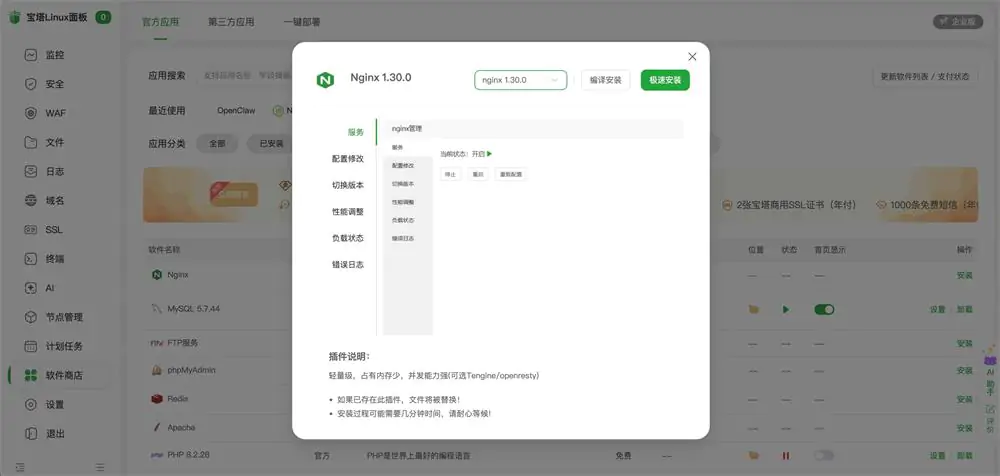Click the green 极速安装 fast install button
The width and height of the screenshot is (1000, 476).
tap(665, 80)
